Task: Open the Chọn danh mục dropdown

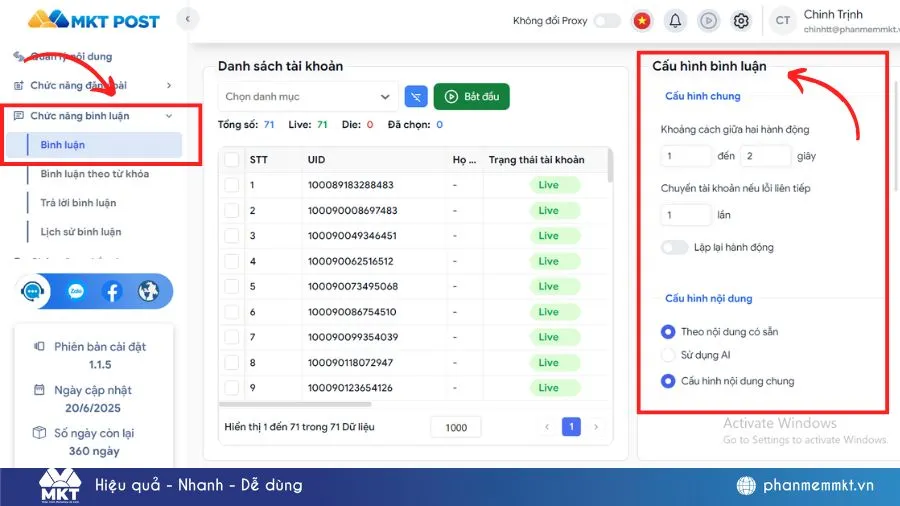Action: point(308,96)
